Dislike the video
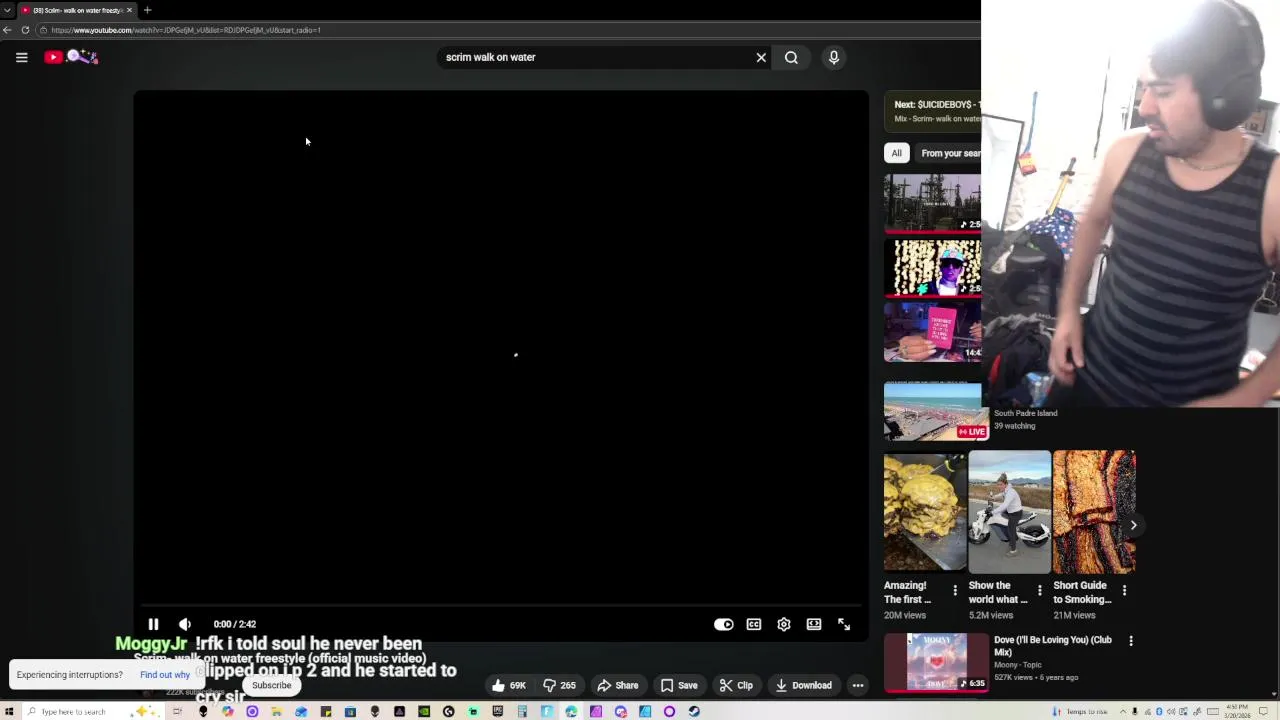1280x720 pixels. (x=560, y=685)
